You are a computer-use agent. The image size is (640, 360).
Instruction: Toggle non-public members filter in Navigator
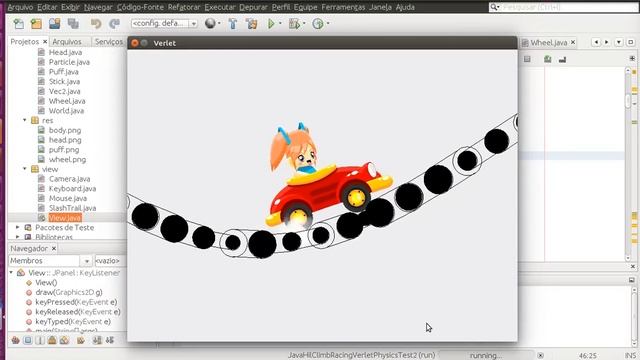(52, 340)
